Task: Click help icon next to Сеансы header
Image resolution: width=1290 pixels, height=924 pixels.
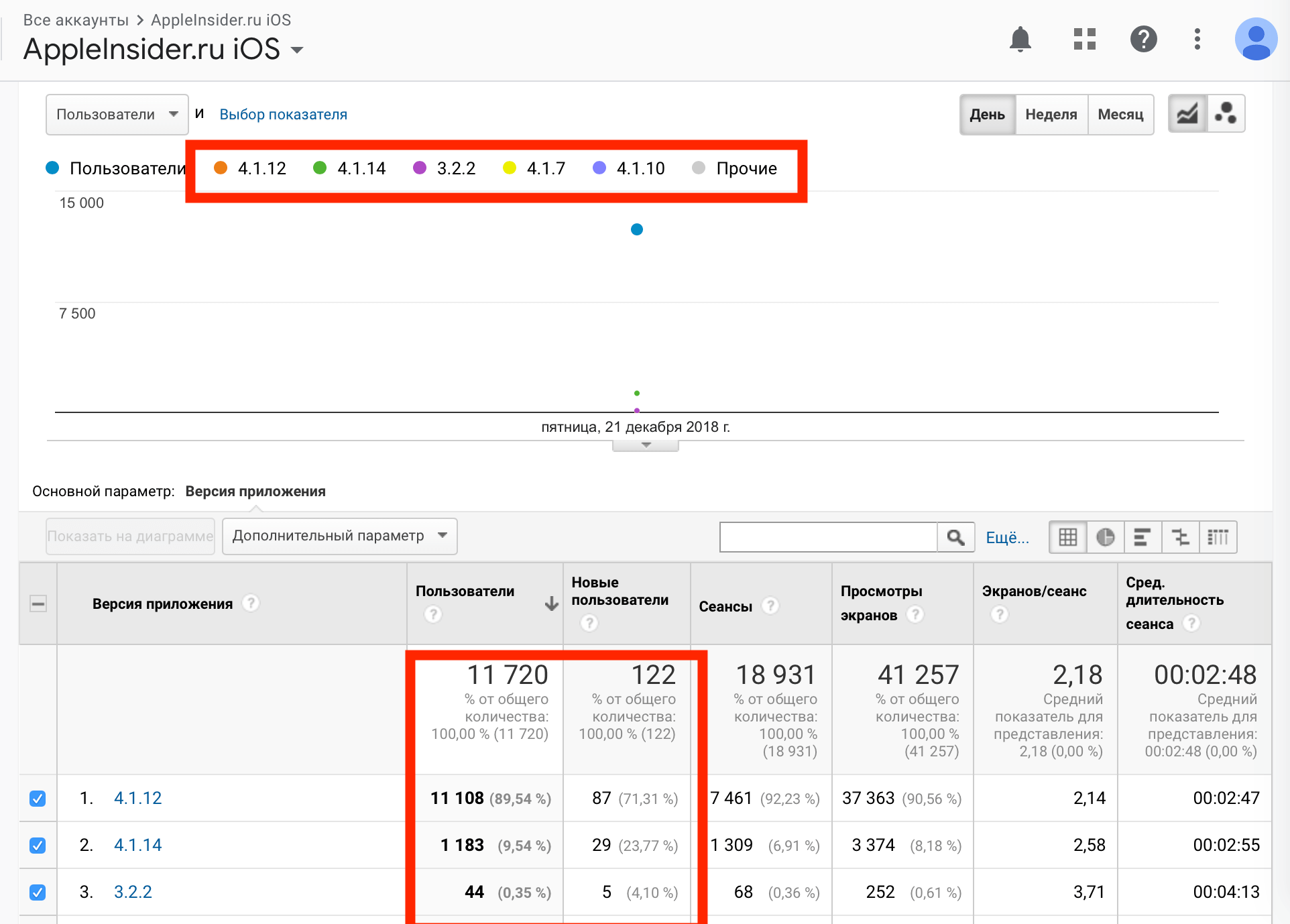Action: pyautogui.click(x=770, y=606)
